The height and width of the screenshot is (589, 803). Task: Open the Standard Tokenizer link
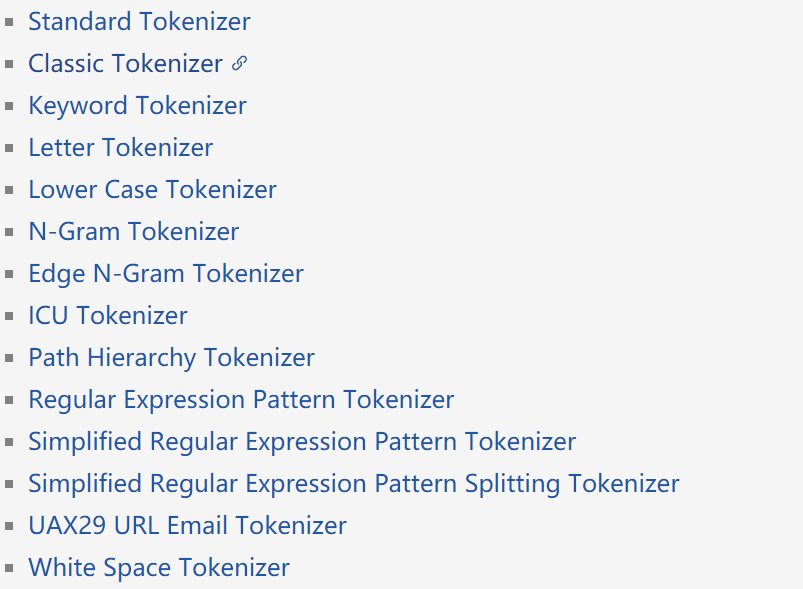pyautogui.click(x=139, y=21)
